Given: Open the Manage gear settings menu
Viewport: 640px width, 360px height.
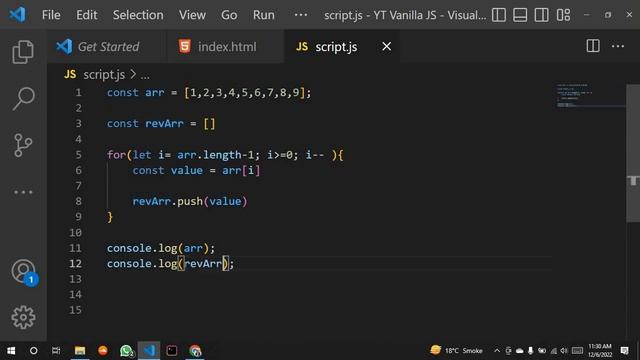Looking at the screenshot, I should click(23, 317).
